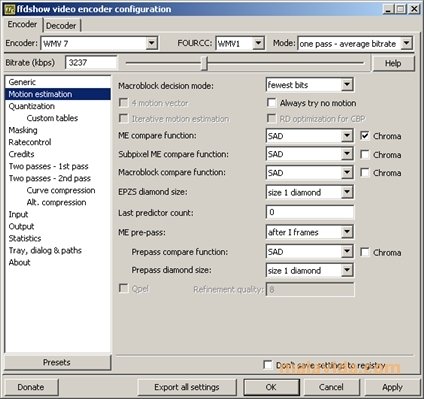The image size is (424, 399).
Task: Click the Donate button
Action: pos(31,387)
